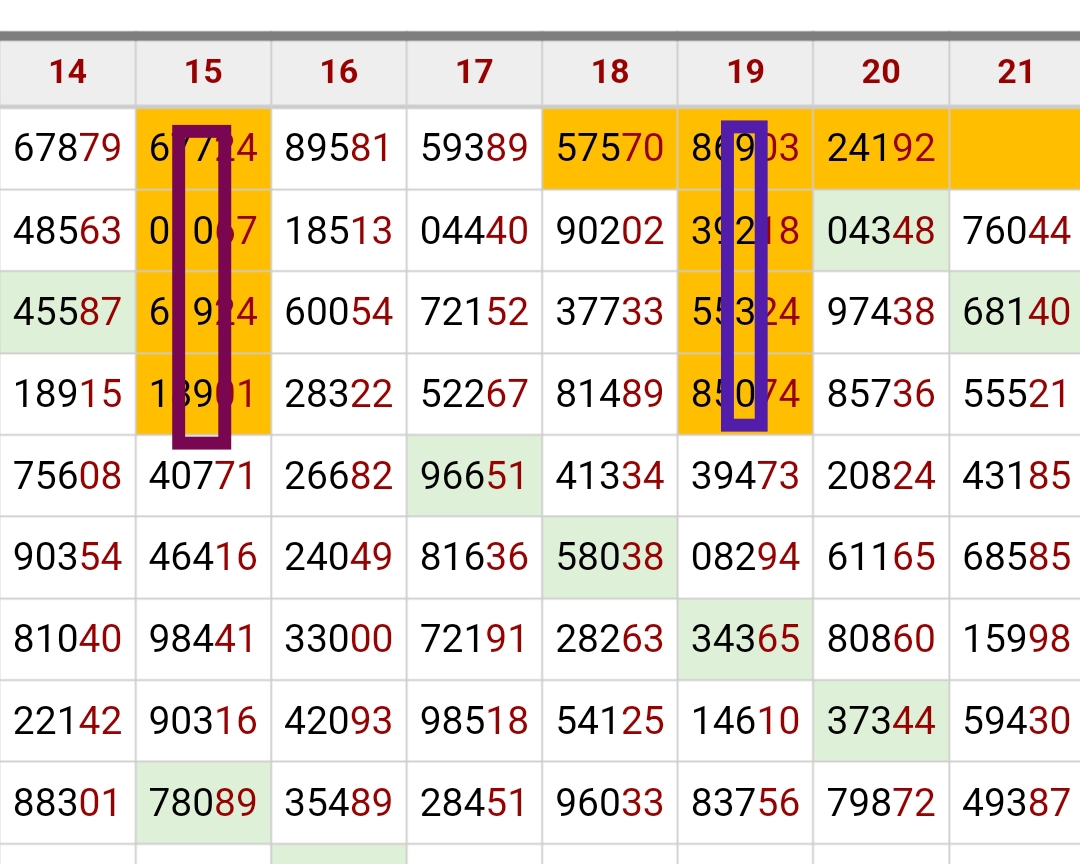Select the cell with 04440
The height and width of the screenshot is (864, 1080).
(x=475, y=230)
